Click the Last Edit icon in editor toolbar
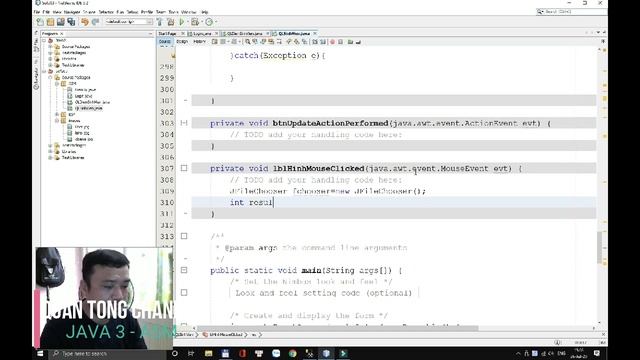The width and height of the screenshot is (640, 360). (214, 42)
